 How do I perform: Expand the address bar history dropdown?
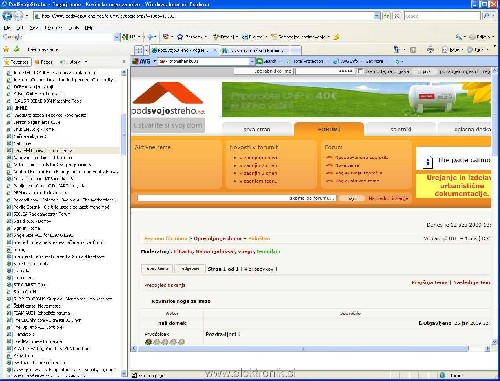pos(377,16)
